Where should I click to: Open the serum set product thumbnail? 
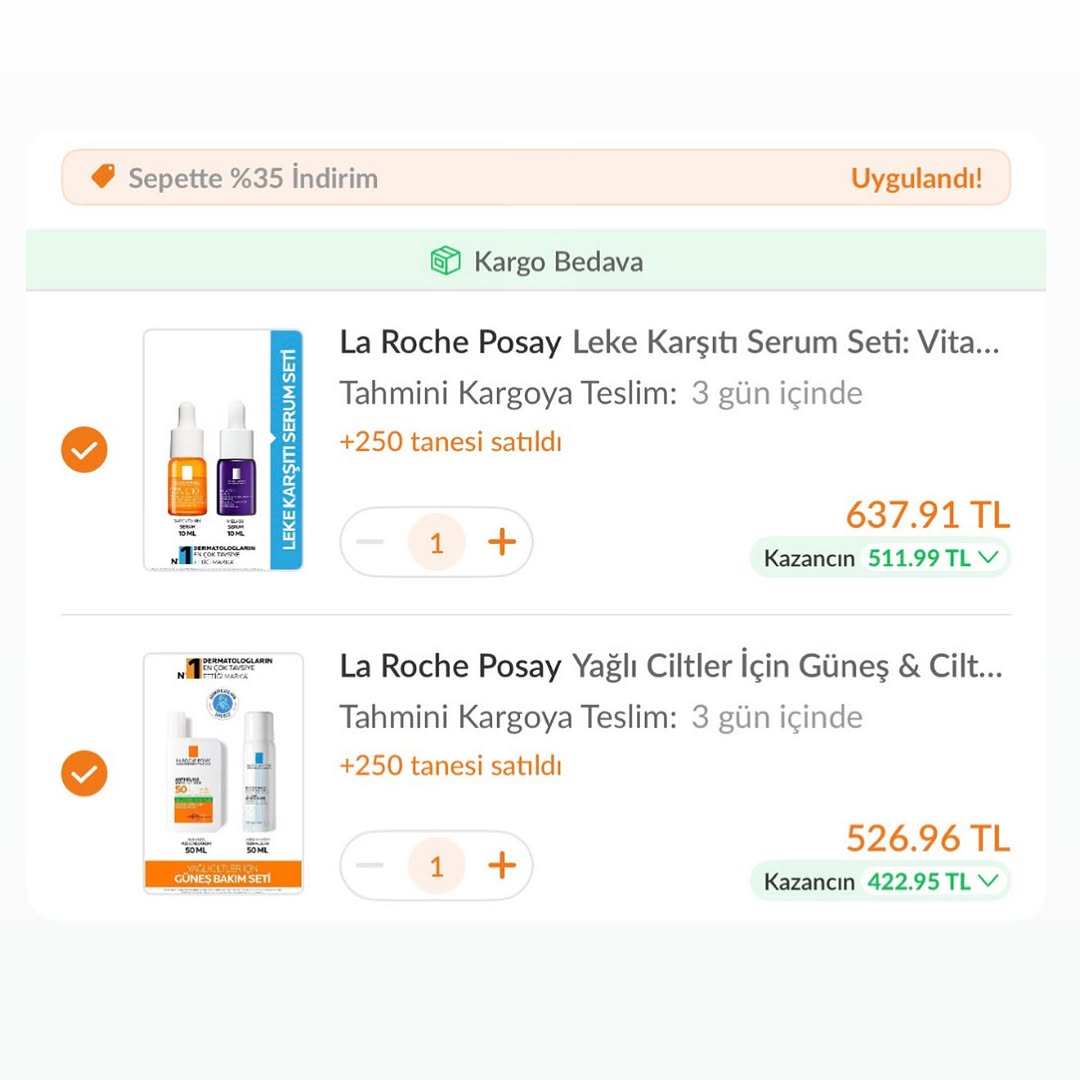click(222, 450)
